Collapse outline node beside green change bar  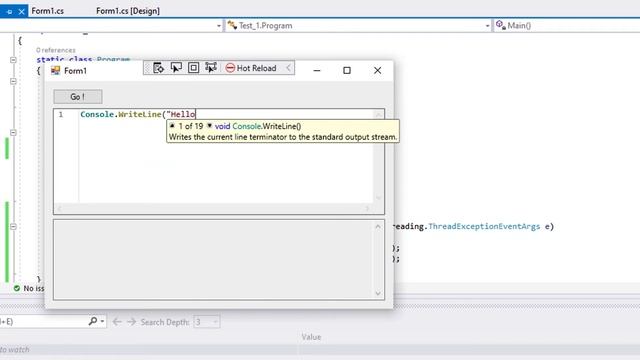(x=13, y=133)
